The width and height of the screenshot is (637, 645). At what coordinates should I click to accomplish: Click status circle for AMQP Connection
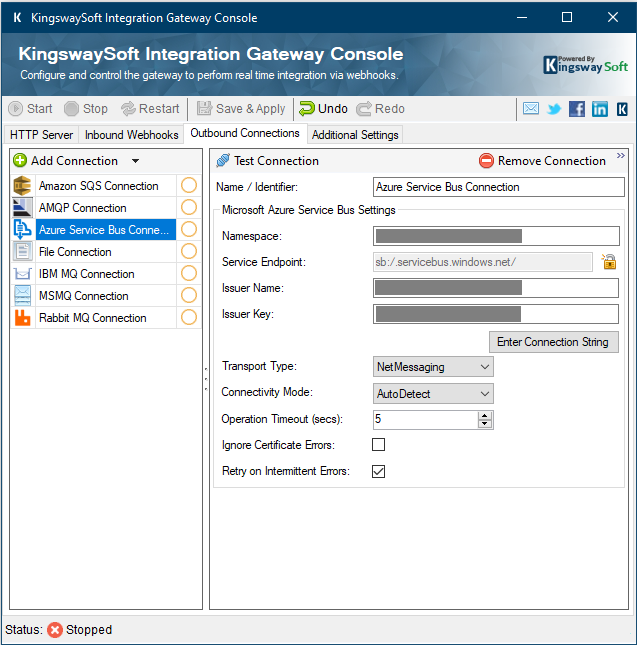[189, 207]
